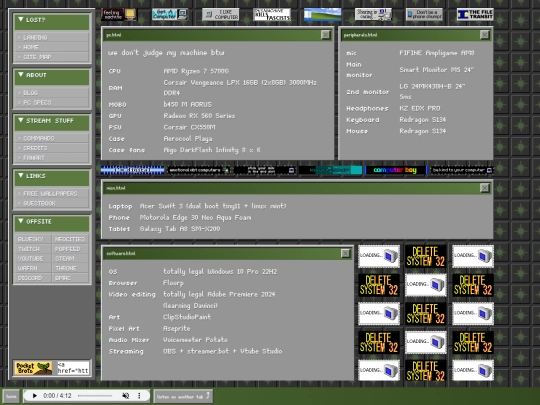Click 'ClipStudioPaint' art value
540x405 pixels.
point(187,317)
